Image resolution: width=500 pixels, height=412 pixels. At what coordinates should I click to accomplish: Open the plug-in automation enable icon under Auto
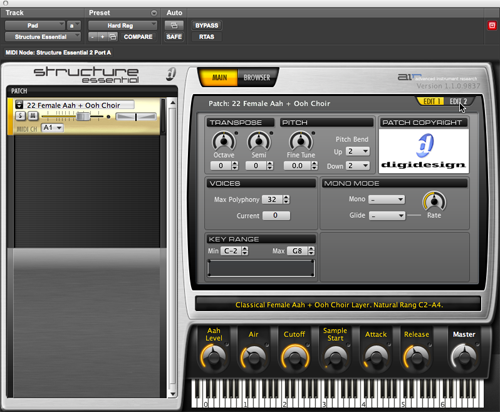pyautogui.click(x=174, y=25)
